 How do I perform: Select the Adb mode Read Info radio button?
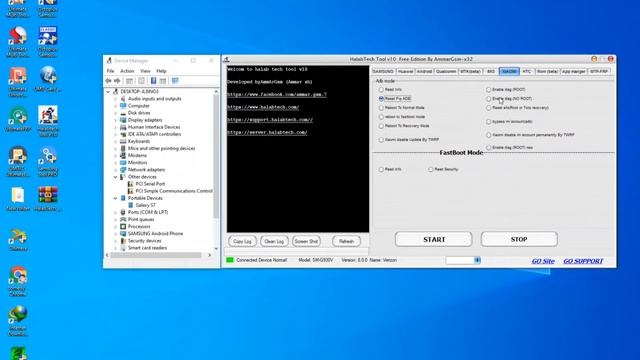tap(381, 90)
